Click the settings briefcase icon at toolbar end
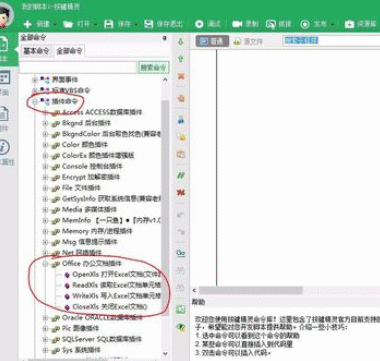 349,24
